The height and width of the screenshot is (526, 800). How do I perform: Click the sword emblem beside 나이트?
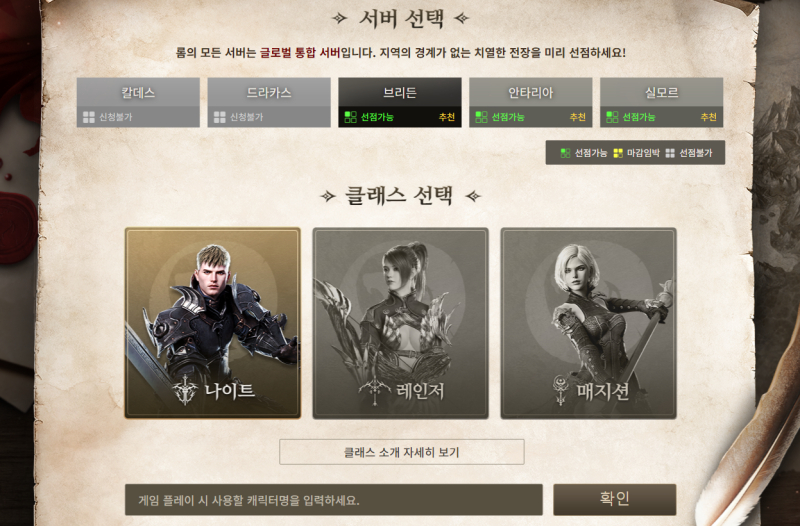[185, 391]
